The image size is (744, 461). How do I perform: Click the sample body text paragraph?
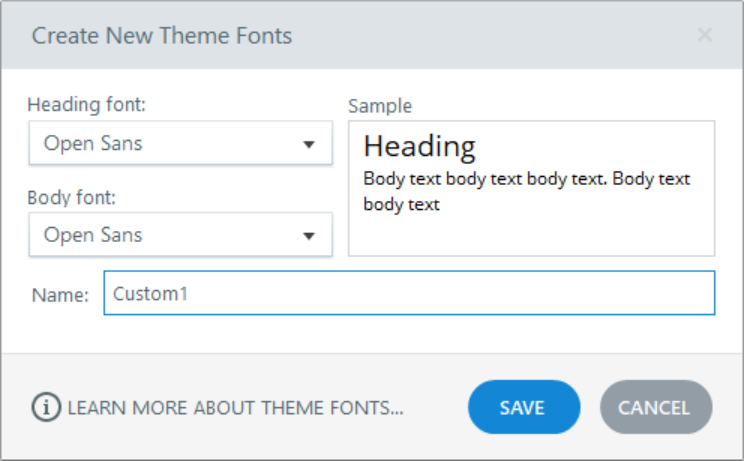(x=526, y=191)
